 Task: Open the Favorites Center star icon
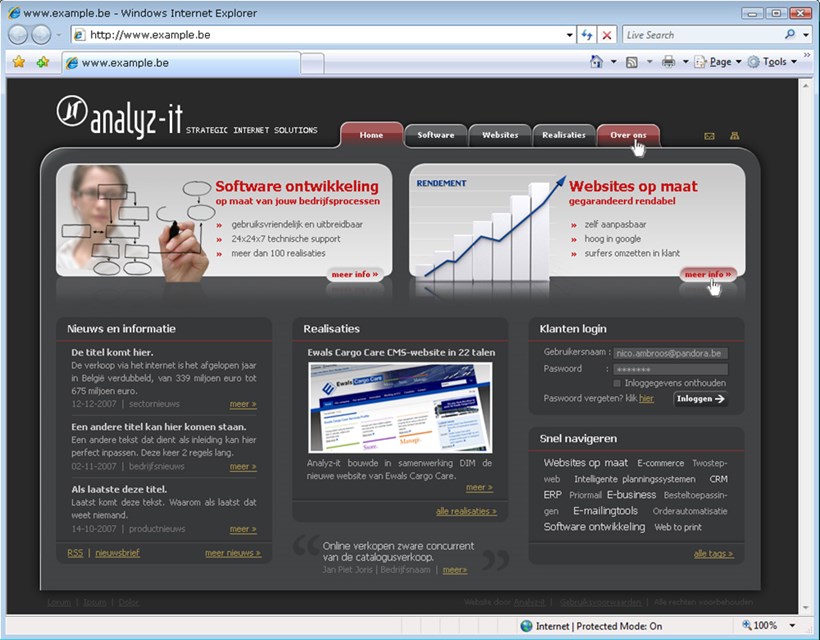coord(18,62)
